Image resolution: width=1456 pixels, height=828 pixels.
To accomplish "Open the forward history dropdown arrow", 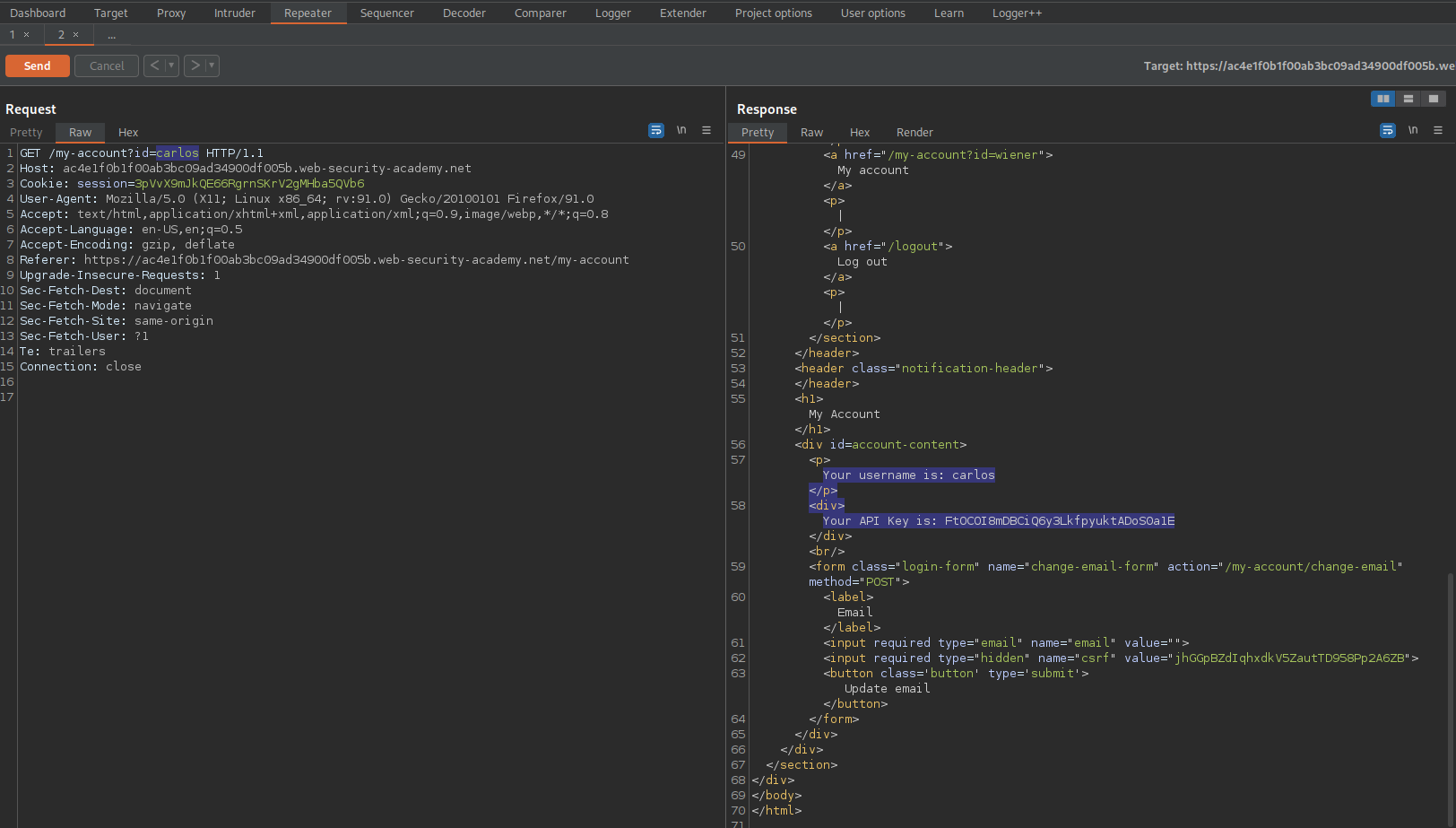I will point(212,65).
